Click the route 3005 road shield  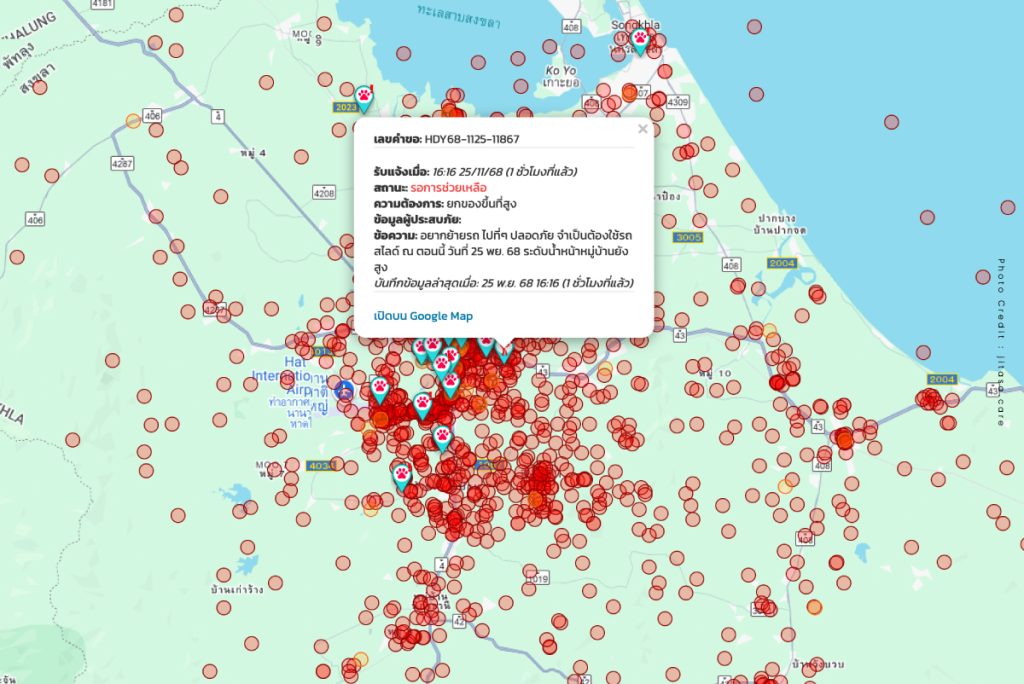(x=689, y=238)
